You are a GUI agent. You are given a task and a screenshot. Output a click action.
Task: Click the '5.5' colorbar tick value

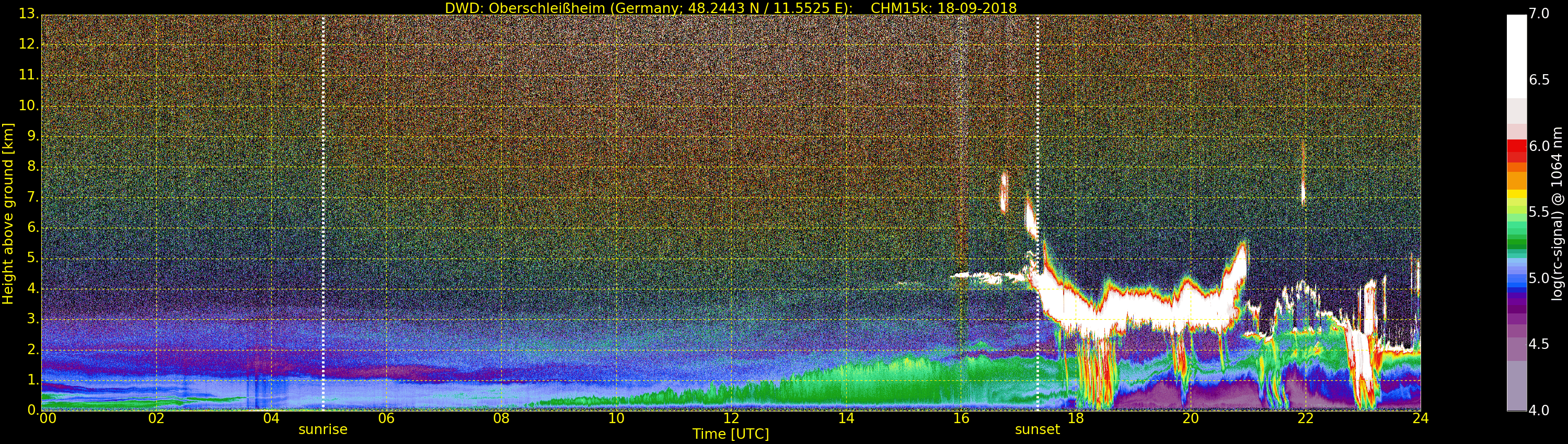[1539, 212]
